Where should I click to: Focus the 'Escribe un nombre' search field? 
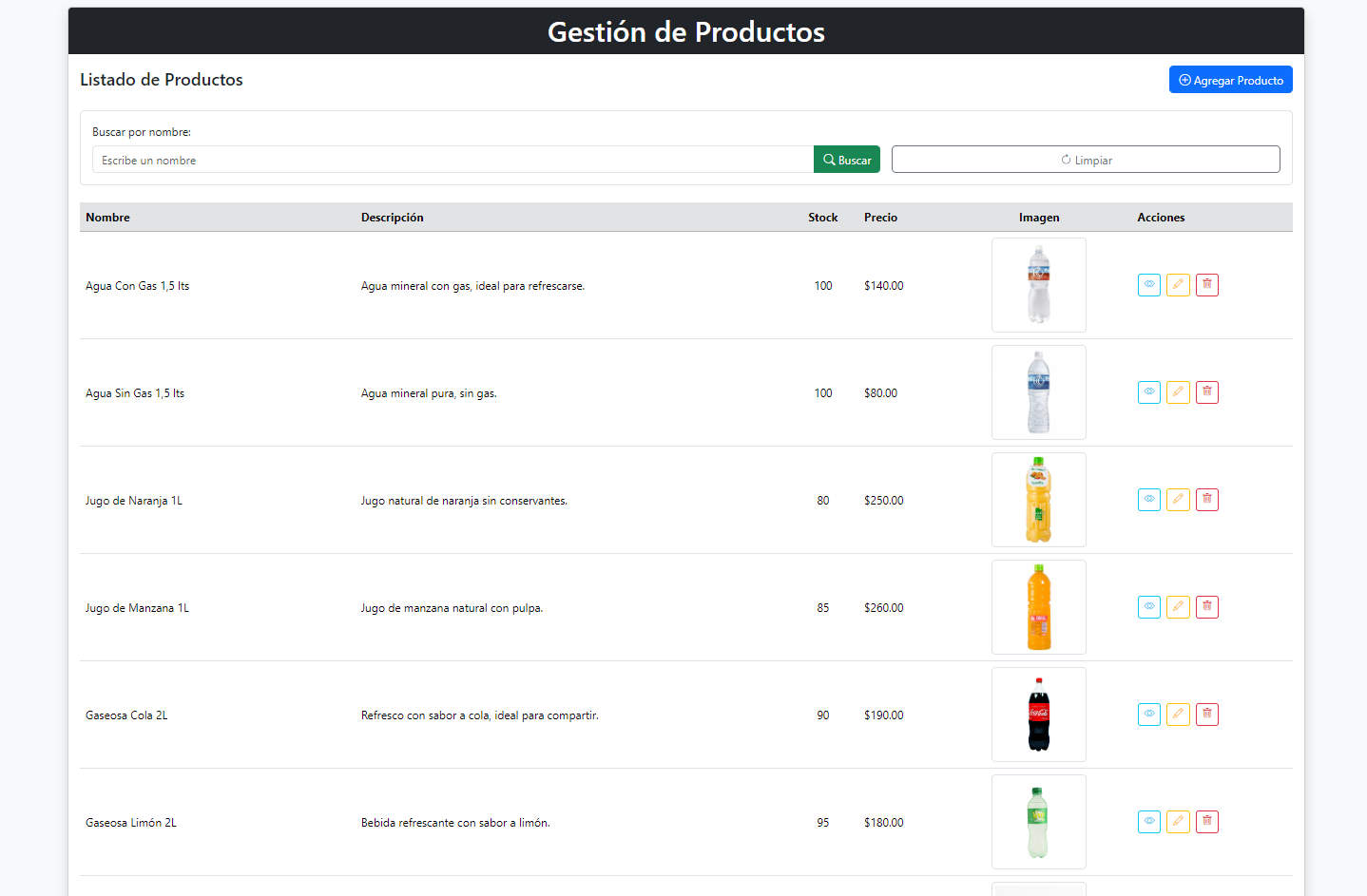tap(452, 160)
